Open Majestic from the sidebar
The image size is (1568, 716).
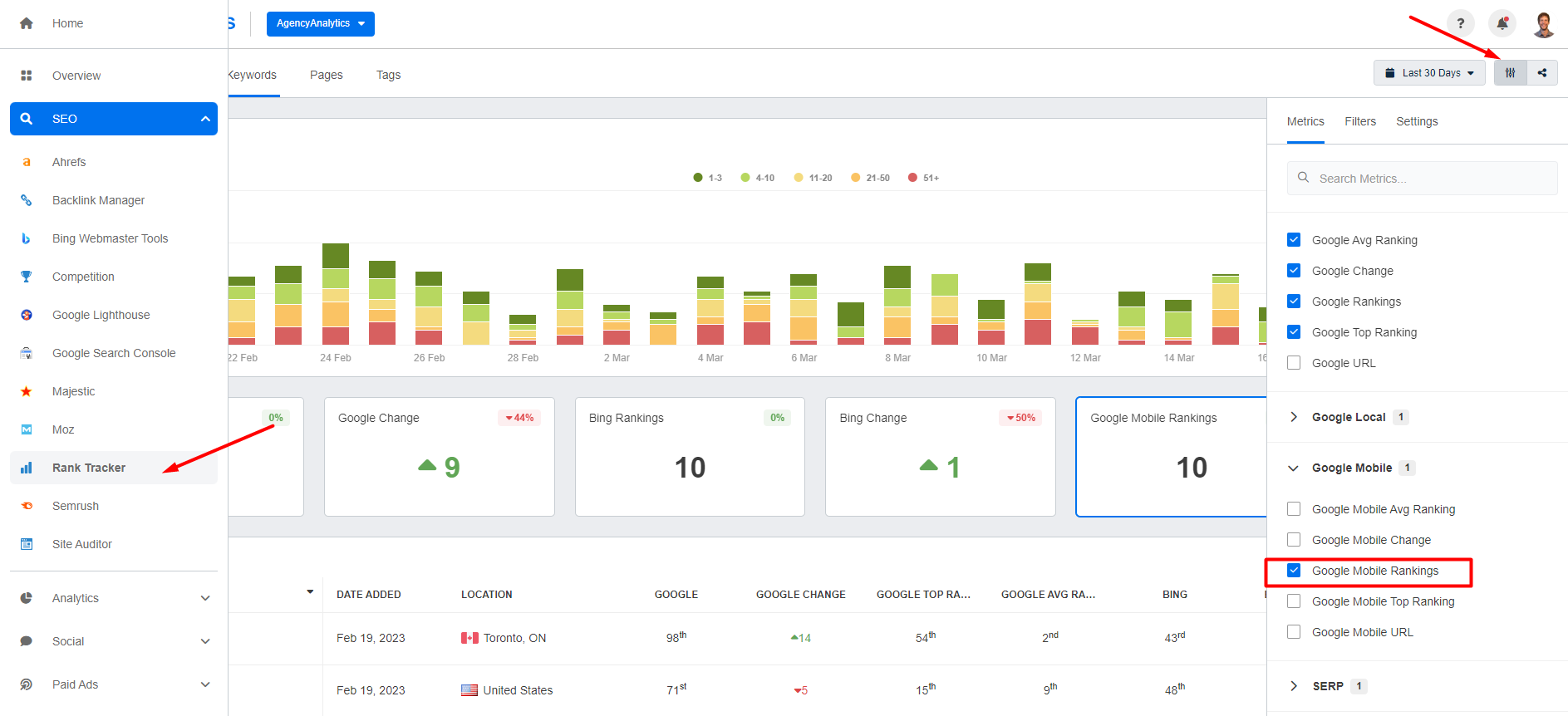coord(73,391)
